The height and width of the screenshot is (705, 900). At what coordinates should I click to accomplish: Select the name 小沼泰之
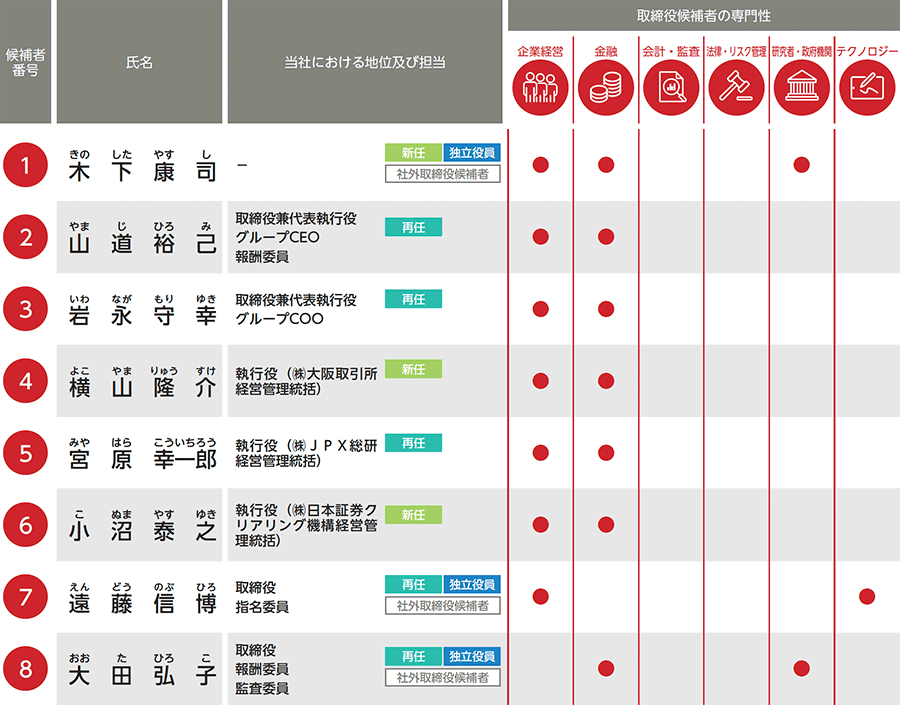tap(142, 531)
